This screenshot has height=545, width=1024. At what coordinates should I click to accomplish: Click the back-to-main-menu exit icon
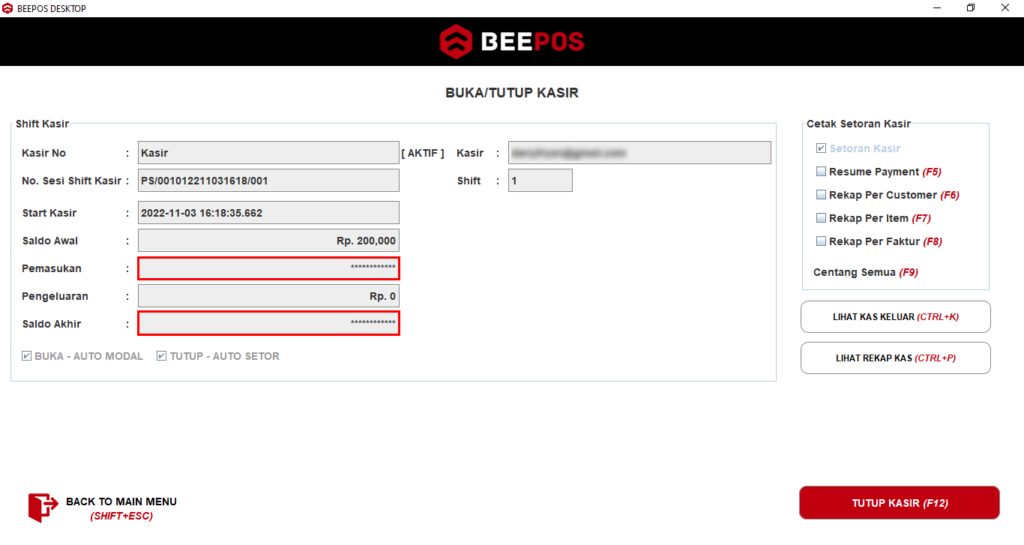[x=42, y=508]
